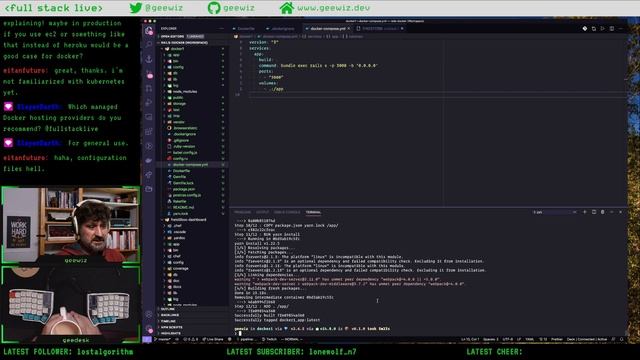Expand the vendor folder

click(192, 122)
